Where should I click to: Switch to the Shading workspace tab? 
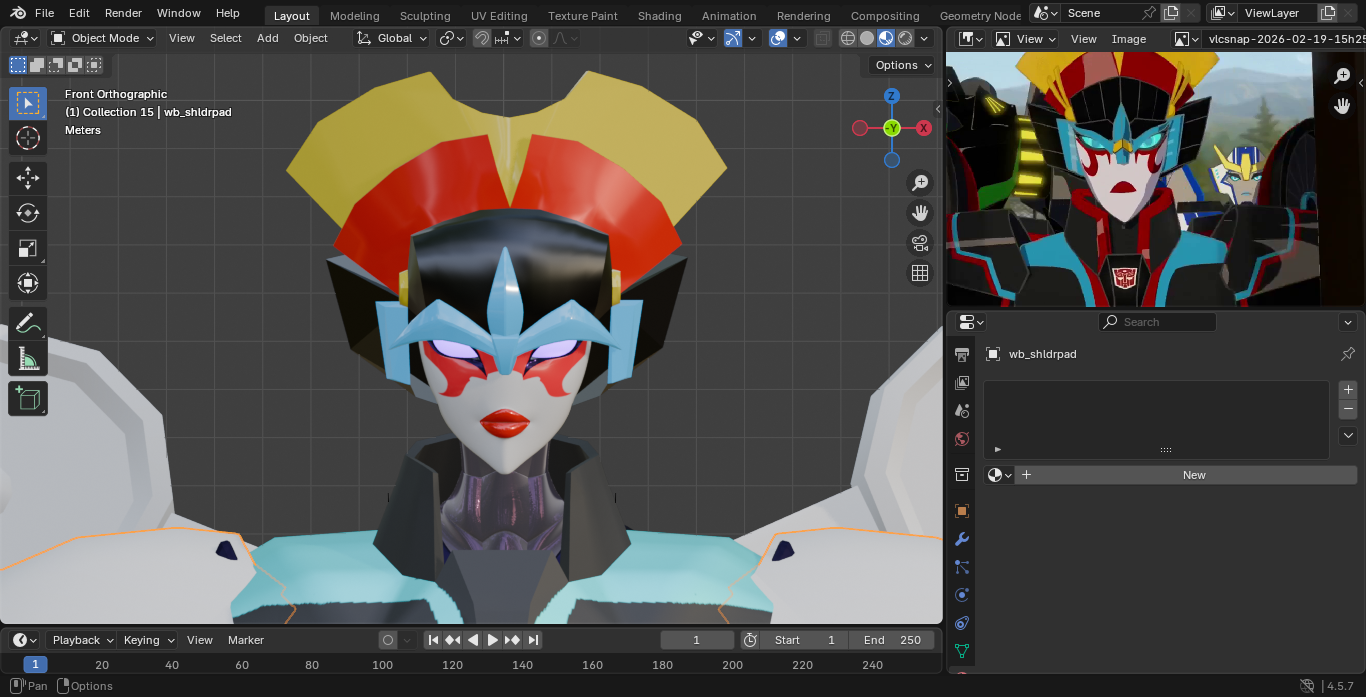[660, 16]
